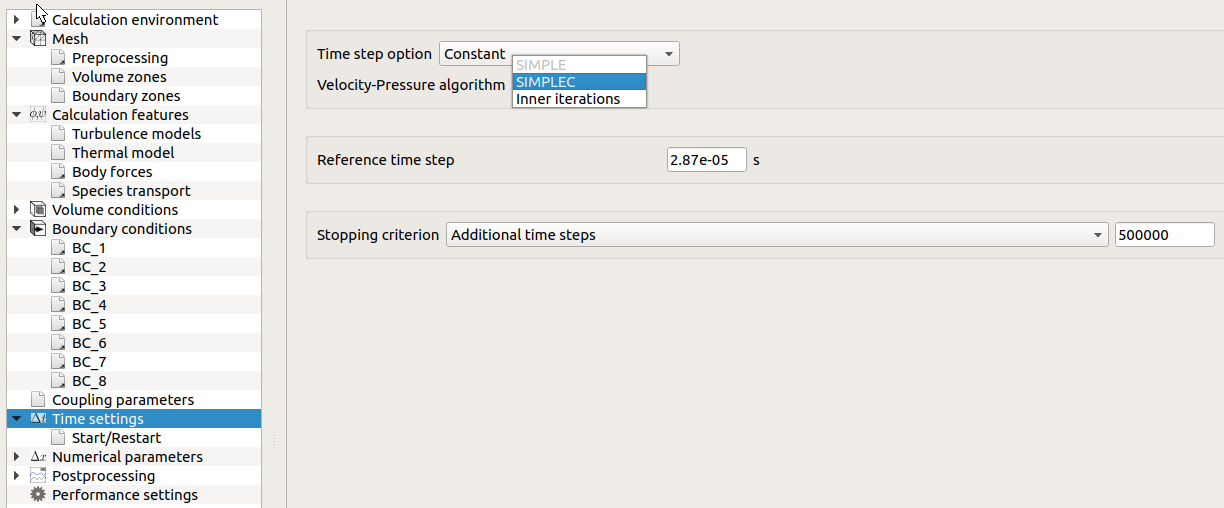This screenshot has width=1224, height=508.
Task: Select the Inner iterations option
Action: click(579, 99)
